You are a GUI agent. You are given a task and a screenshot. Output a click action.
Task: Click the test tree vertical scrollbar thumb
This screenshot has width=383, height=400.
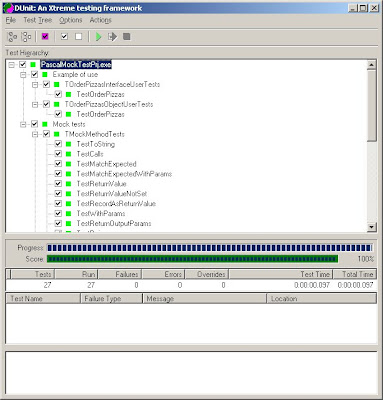[372, 105]
